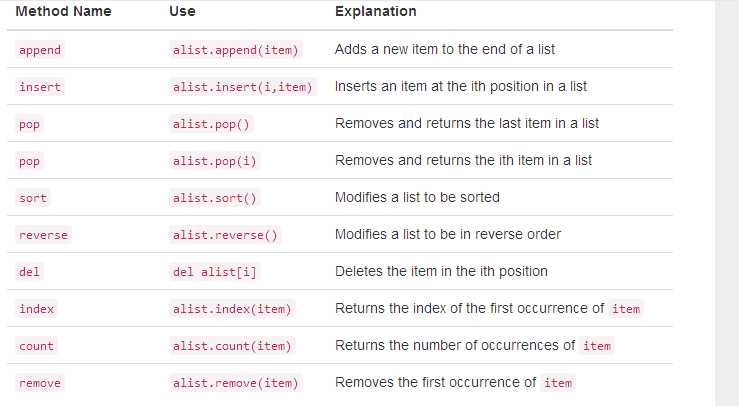
Task: Select the alist.index(item) code snippet
Action: point(232,309)
